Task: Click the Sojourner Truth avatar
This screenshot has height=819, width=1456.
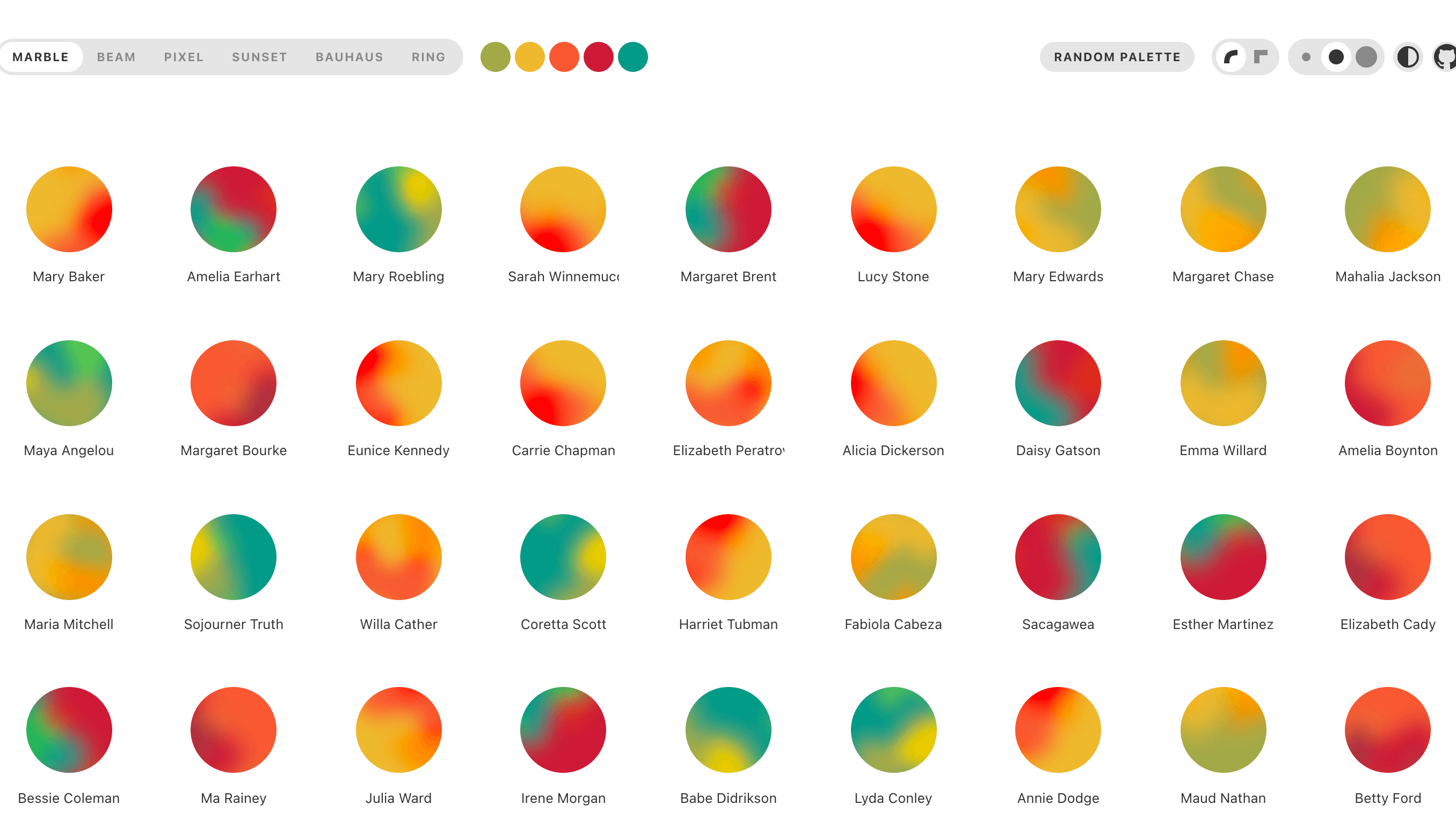Action: [x=233, y=557]
